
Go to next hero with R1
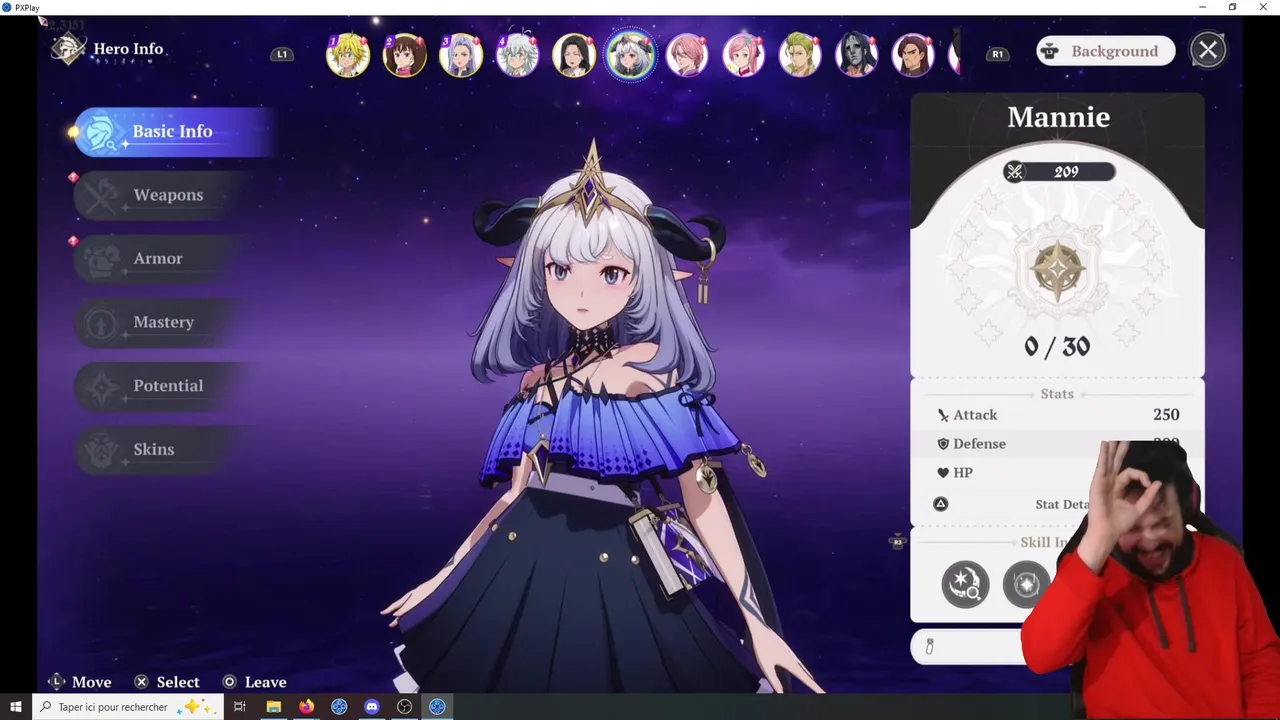[997, 54]
